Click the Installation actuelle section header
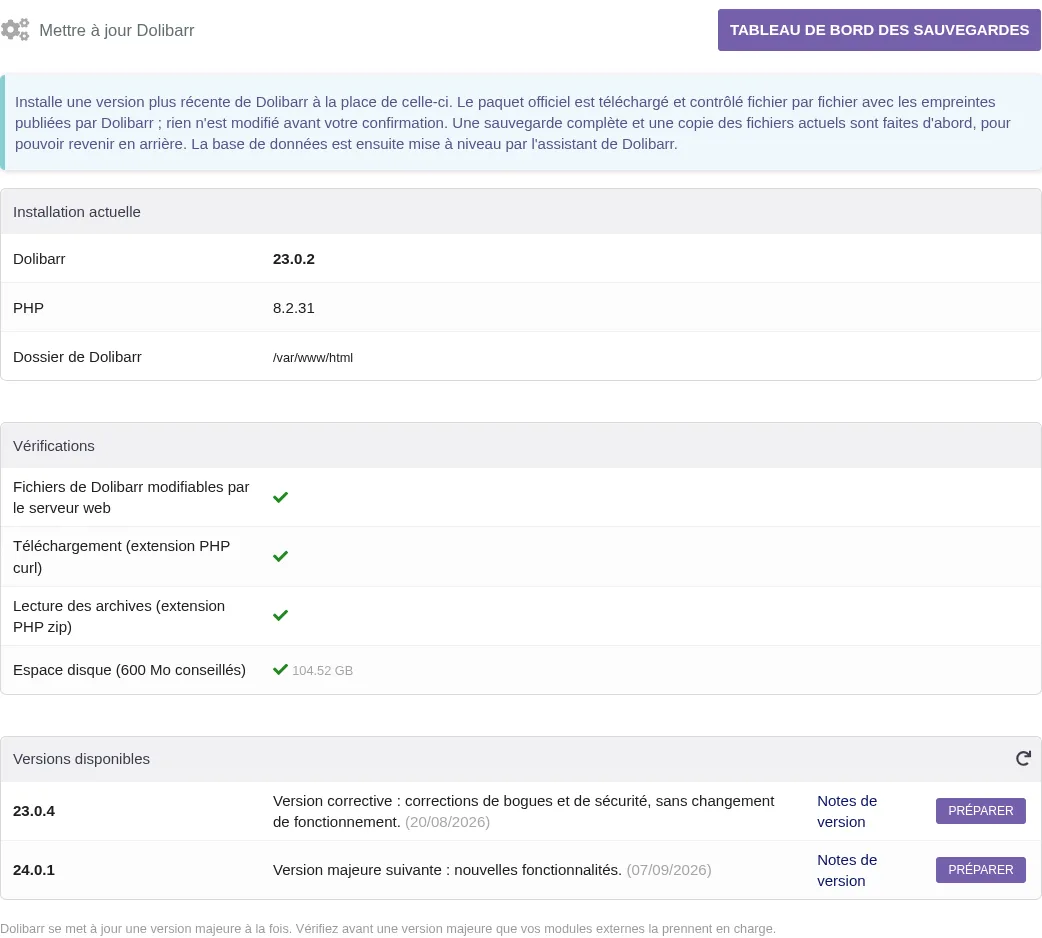 [x=521, y=212]
